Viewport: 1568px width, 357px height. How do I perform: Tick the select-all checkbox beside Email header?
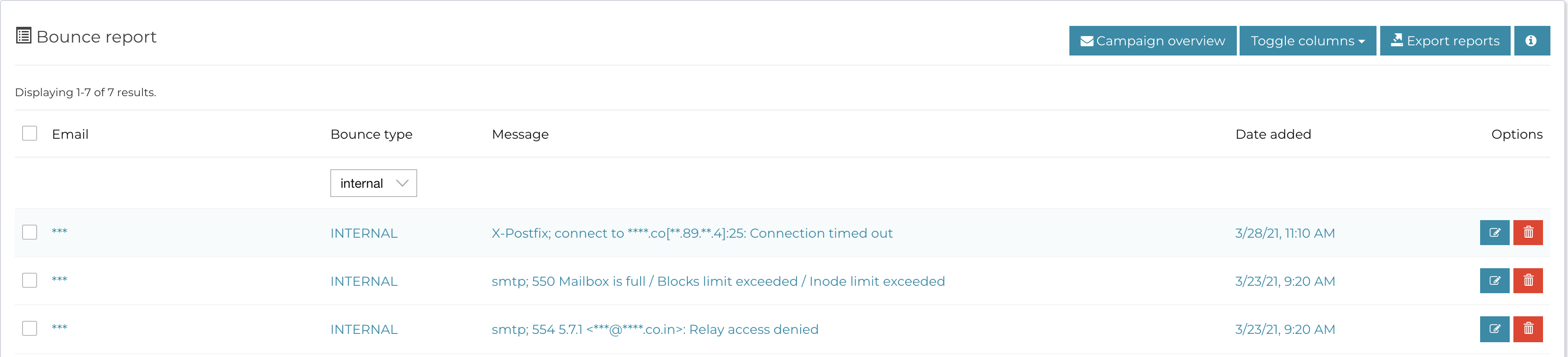pyautogui.click(x=29, y=133)
